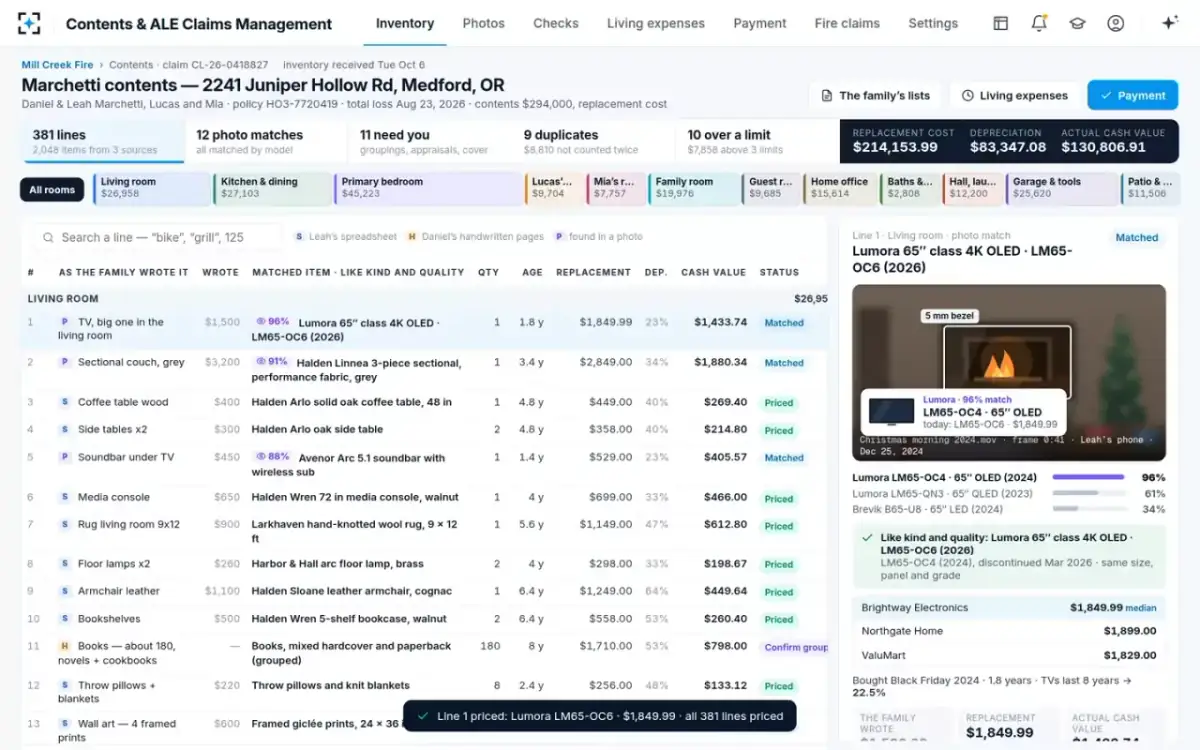Click the Leah's spreadsheet source legend
The width and height of the screenshot is (1200, 750).
345,237
